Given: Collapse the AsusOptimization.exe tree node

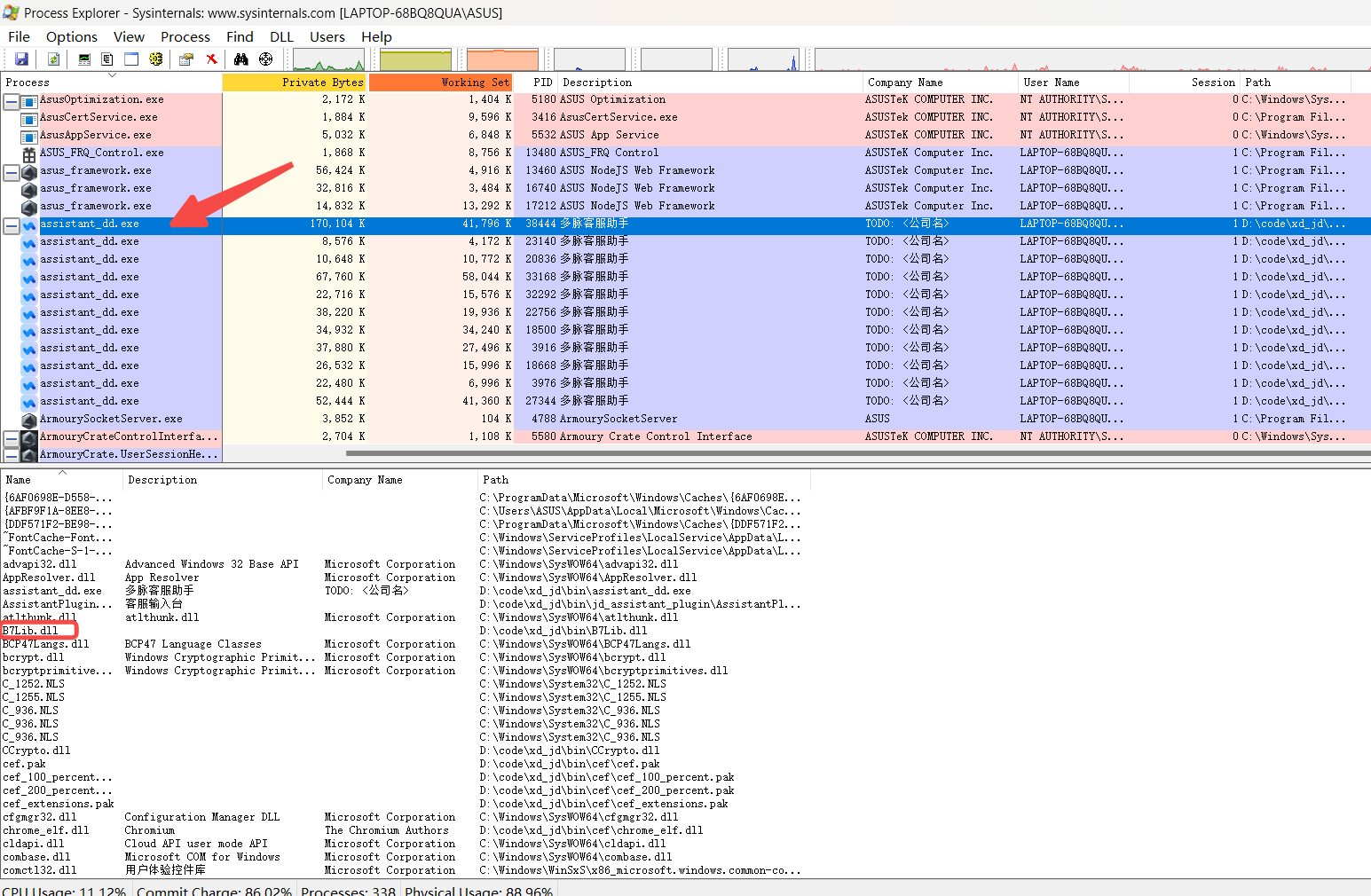Looking at the screenshot, I should point(11,101).
